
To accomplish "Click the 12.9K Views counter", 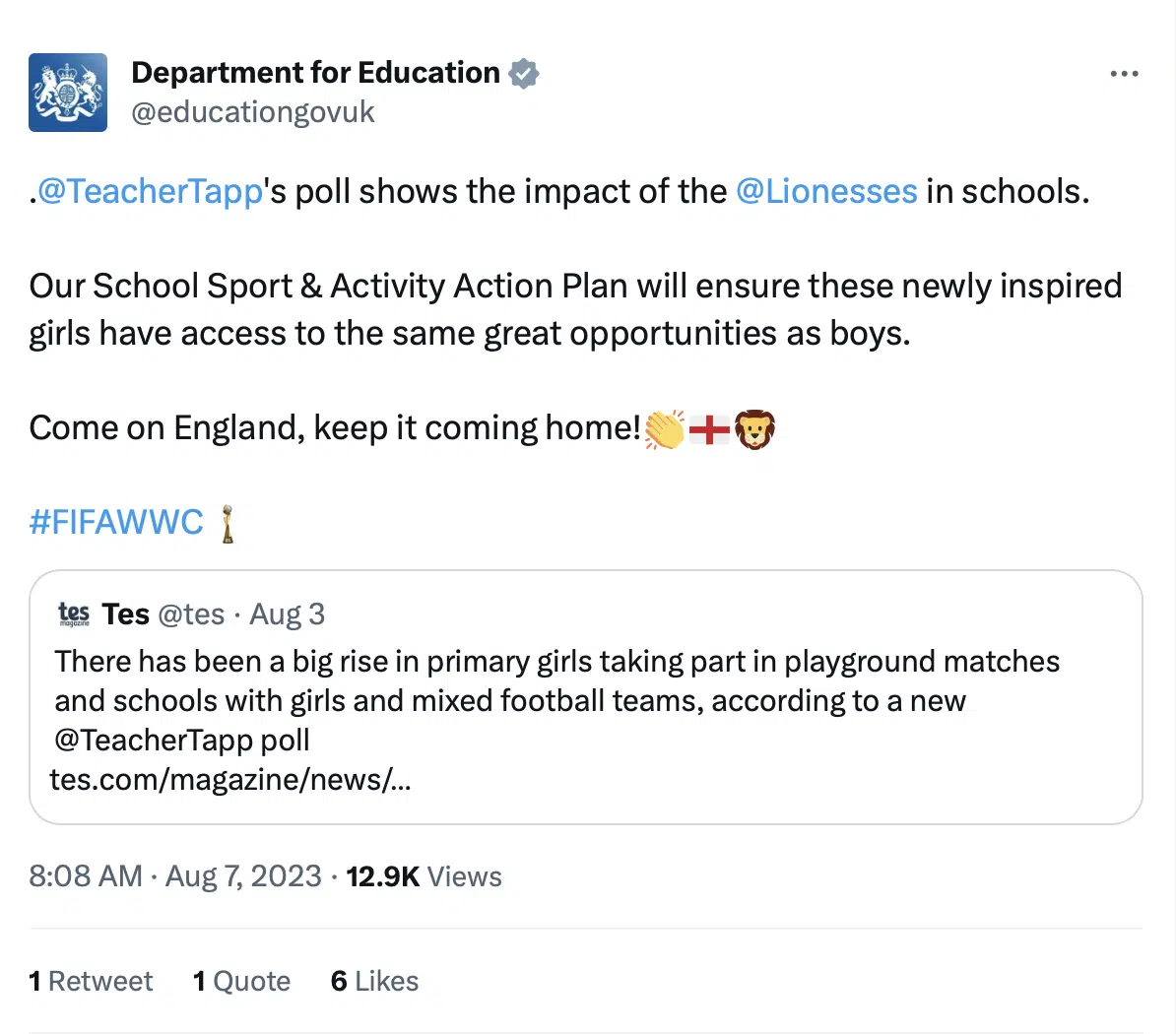I will coord(424,875).
